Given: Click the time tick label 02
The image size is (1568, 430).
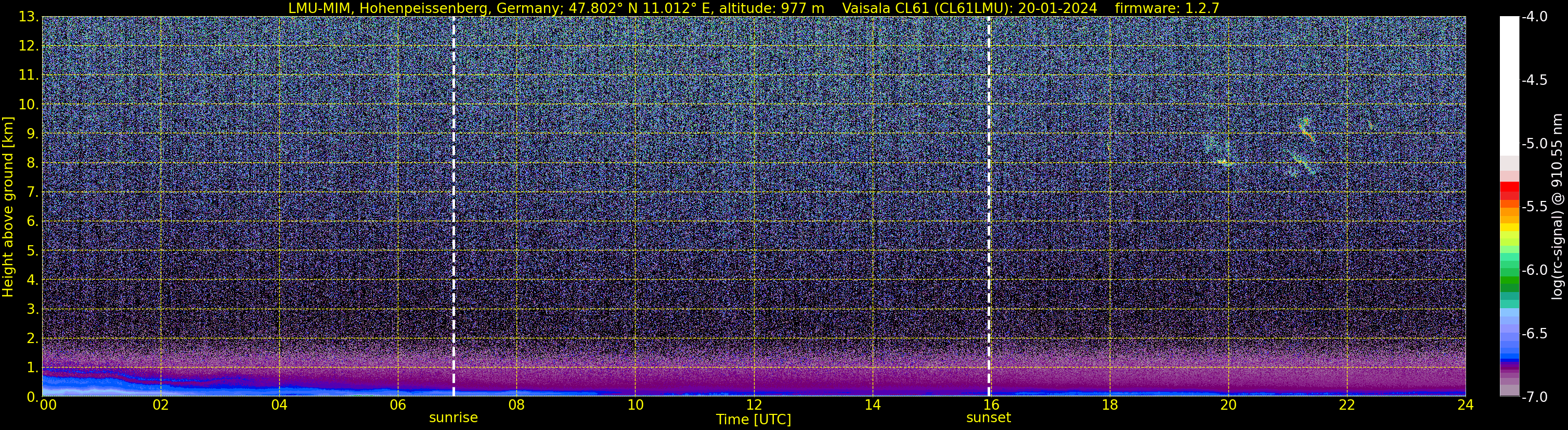Looking at the screenshot, I should pyautogui.click(x=160, y=405).
